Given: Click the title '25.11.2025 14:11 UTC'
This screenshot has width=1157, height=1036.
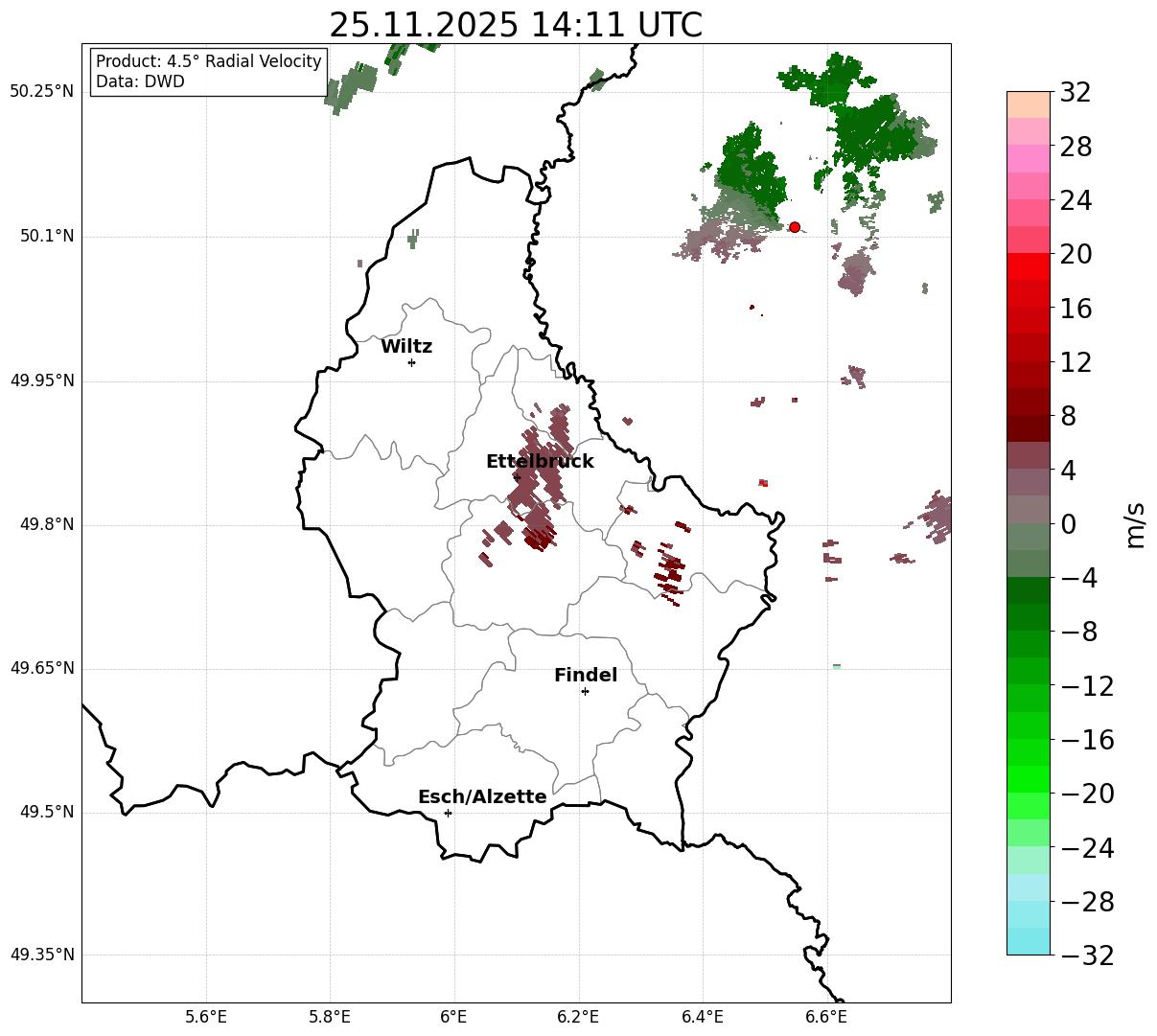Looking at the screenshot, I should [516, 25].
